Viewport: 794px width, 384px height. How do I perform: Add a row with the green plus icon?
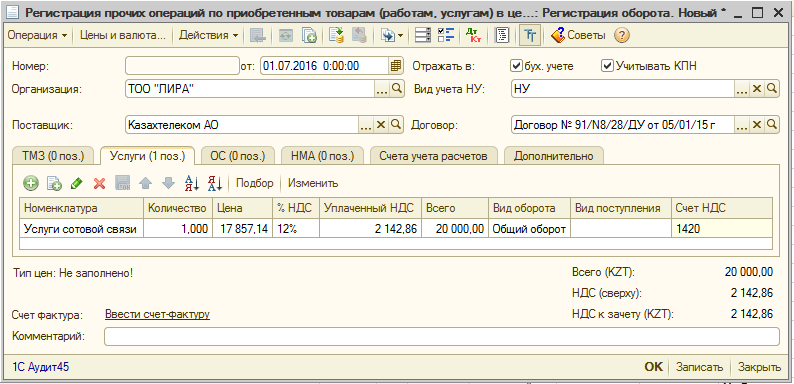[x=31, y=183]
